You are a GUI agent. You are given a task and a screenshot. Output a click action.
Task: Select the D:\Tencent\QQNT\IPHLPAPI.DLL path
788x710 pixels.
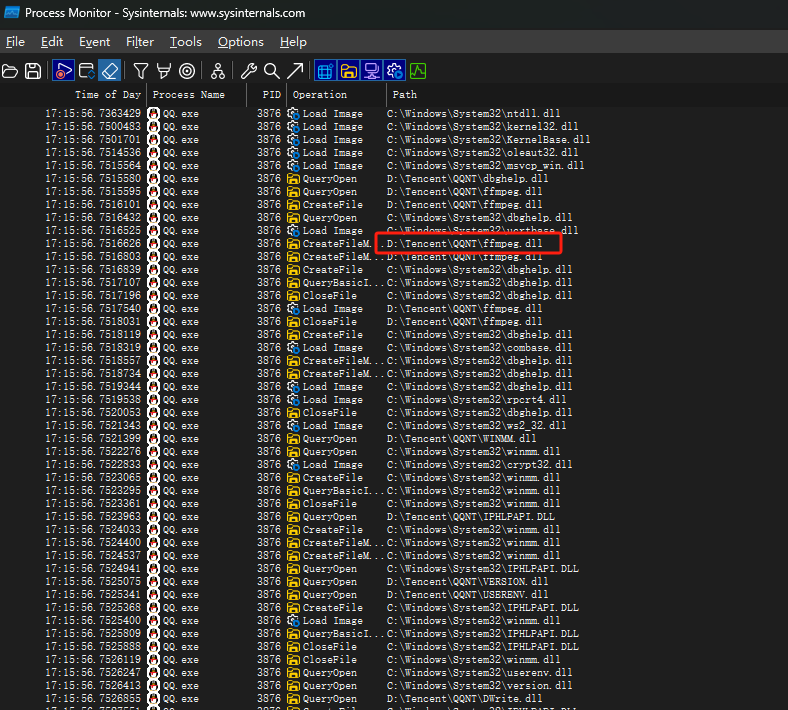470,517
